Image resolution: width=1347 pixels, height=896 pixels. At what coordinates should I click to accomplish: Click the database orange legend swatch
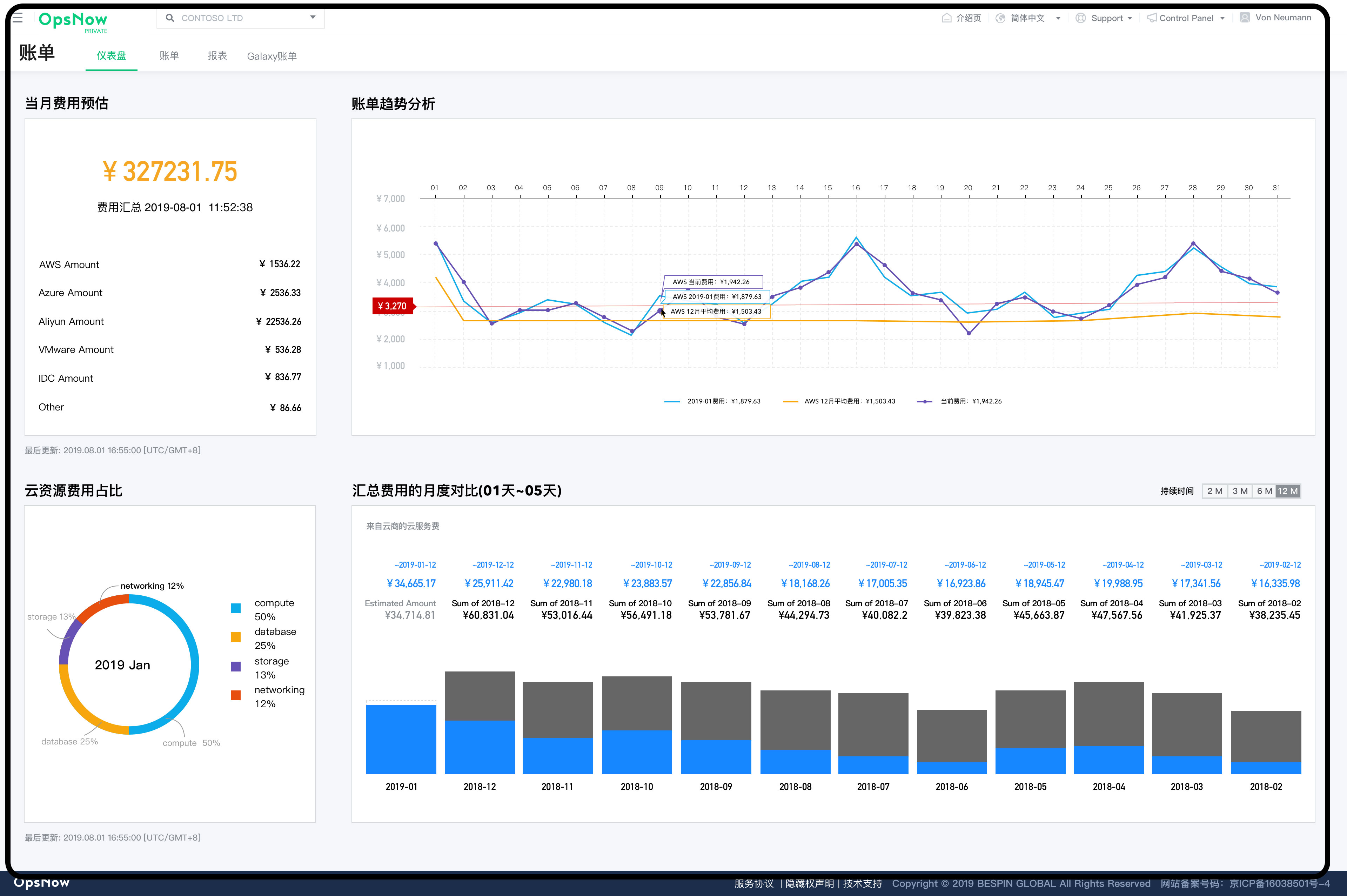coord(235,637)
